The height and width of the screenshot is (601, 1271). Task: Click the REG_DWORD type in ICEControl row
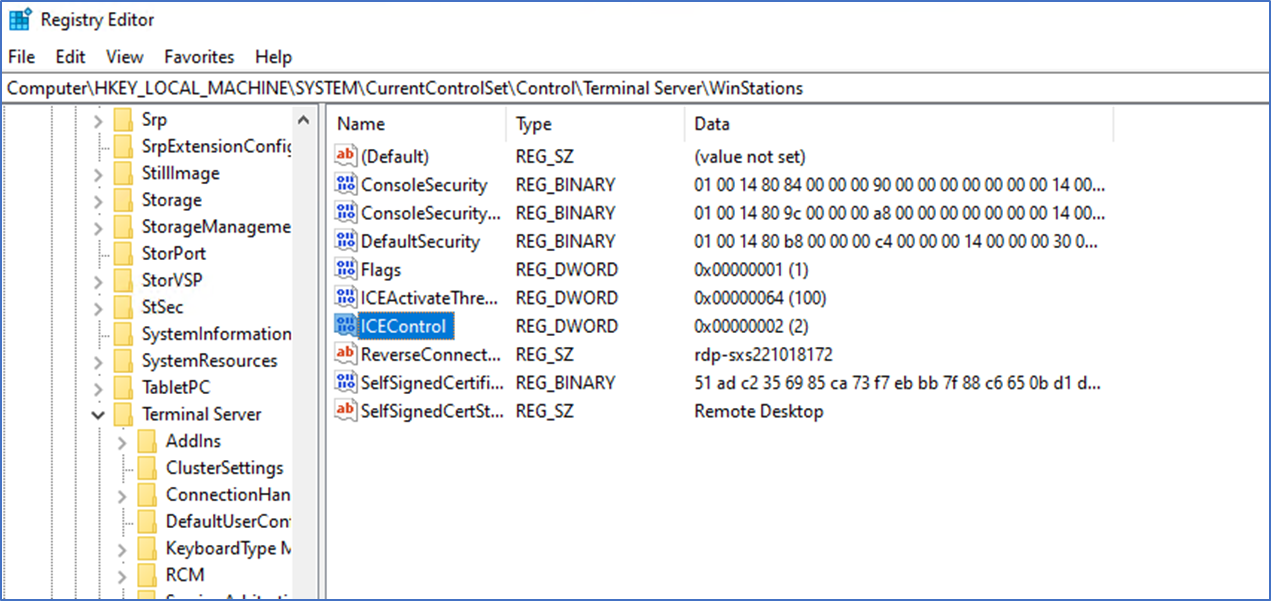(566, 326)
